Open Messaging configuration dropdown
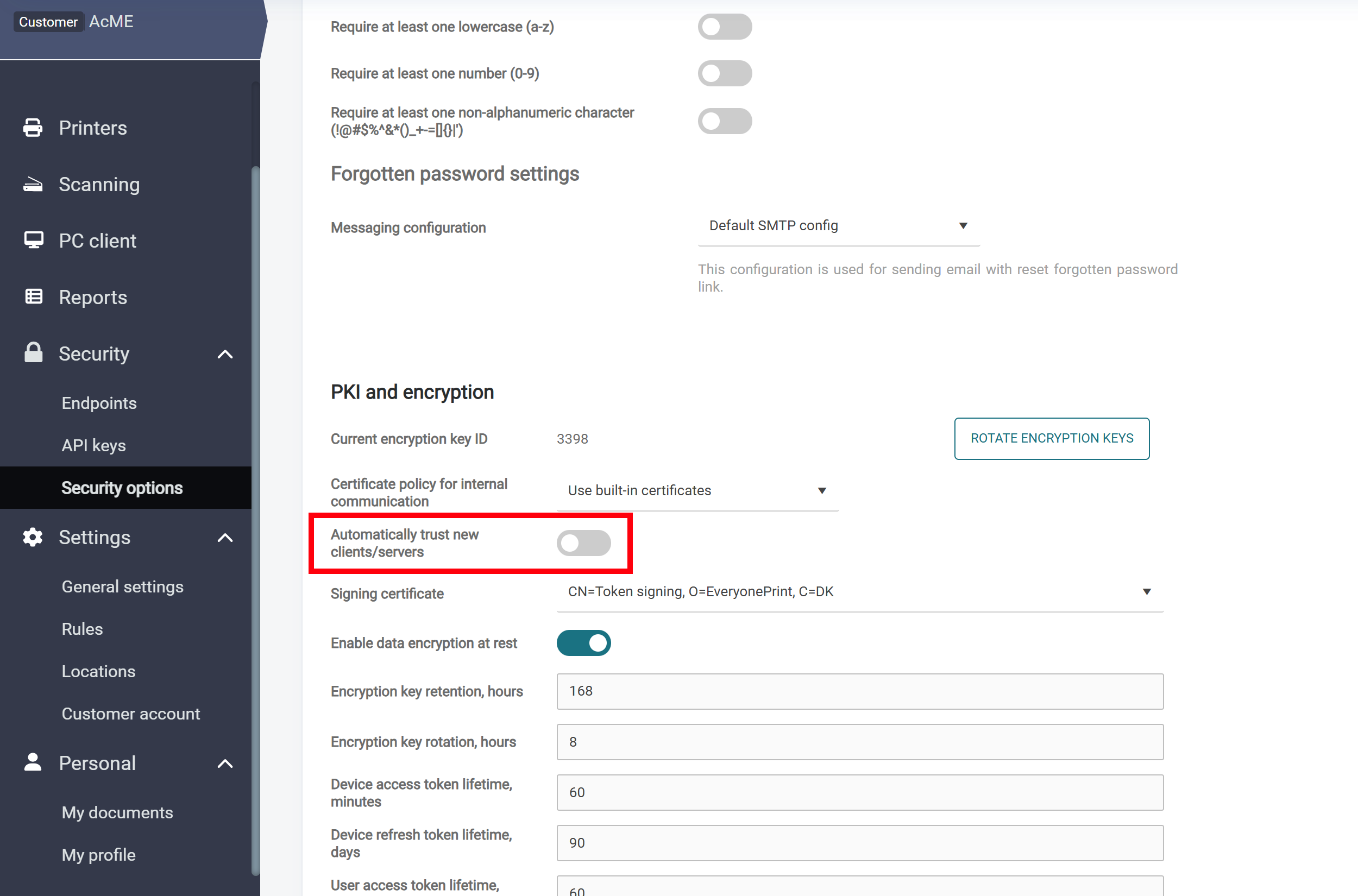This screenshot has width=1358, height=896. click(838, 226)
